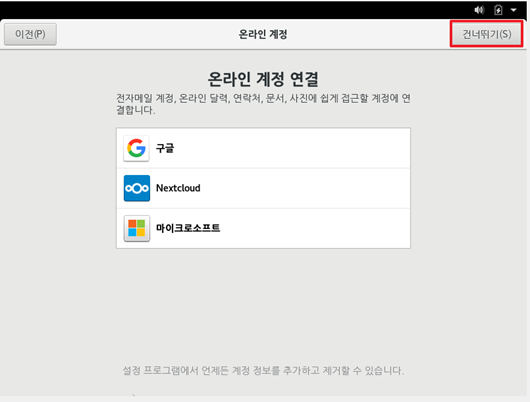Click the Microsoft logo icon
Image resolution: width=530 pixels, height=402 pixels.
(x=137, y=228)
